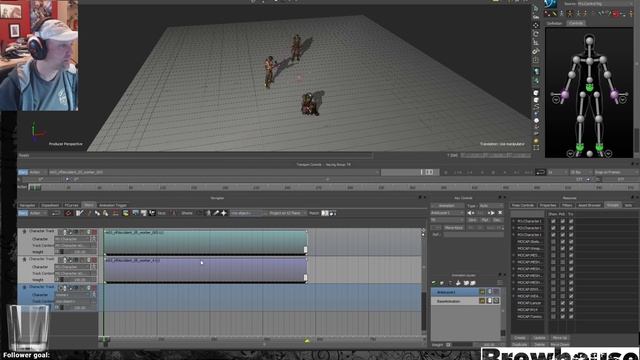Open the Animation dropdown in Key Controls
The height and width of the screenshot is (360, 640).
pos(447,206)
